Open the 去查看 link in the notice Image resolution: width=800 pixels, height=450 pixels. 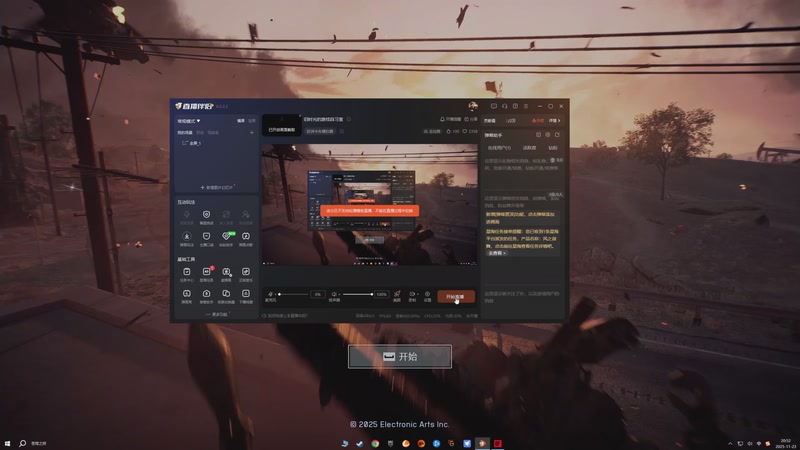pyautogui.click(x=496, y=253)
